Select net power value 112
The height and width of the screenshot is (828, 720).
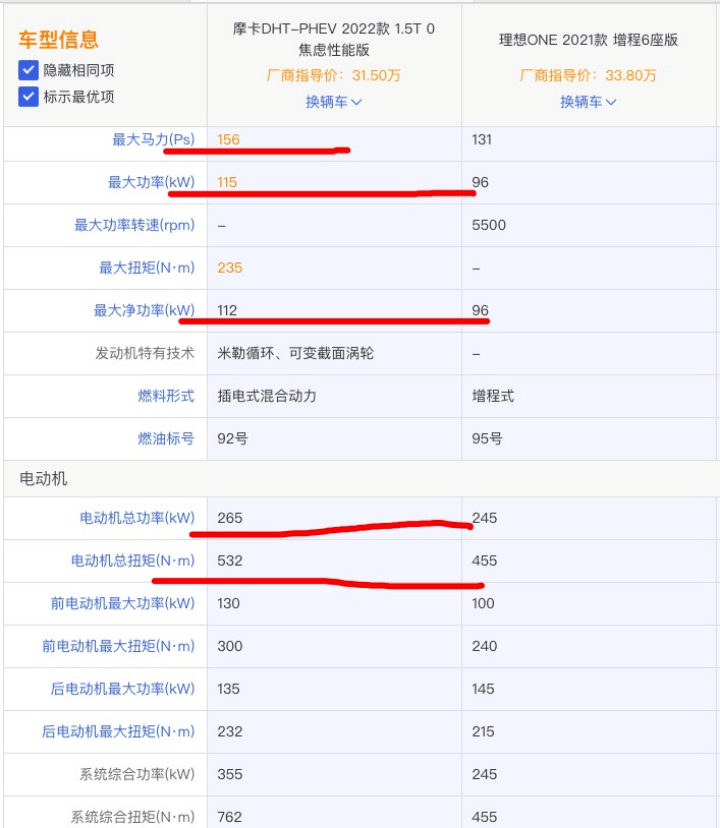[x=227, y=310]
